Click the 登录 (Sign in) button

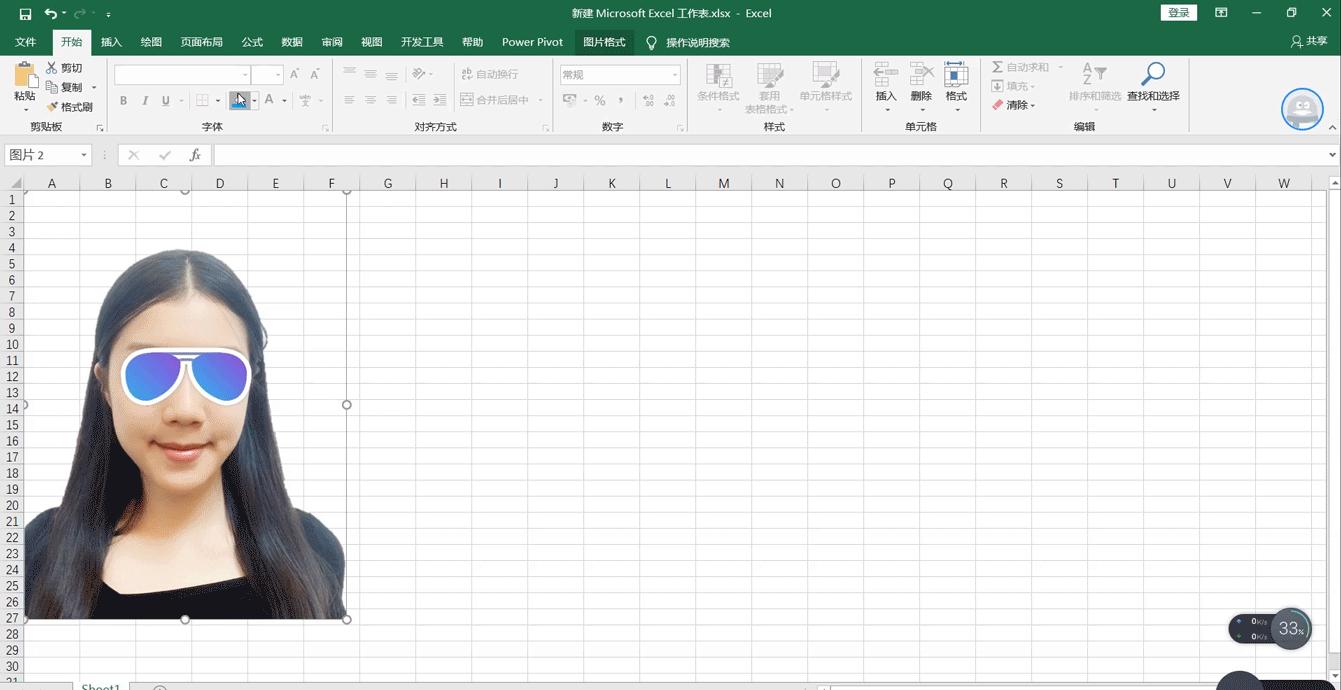[1178, 13]
